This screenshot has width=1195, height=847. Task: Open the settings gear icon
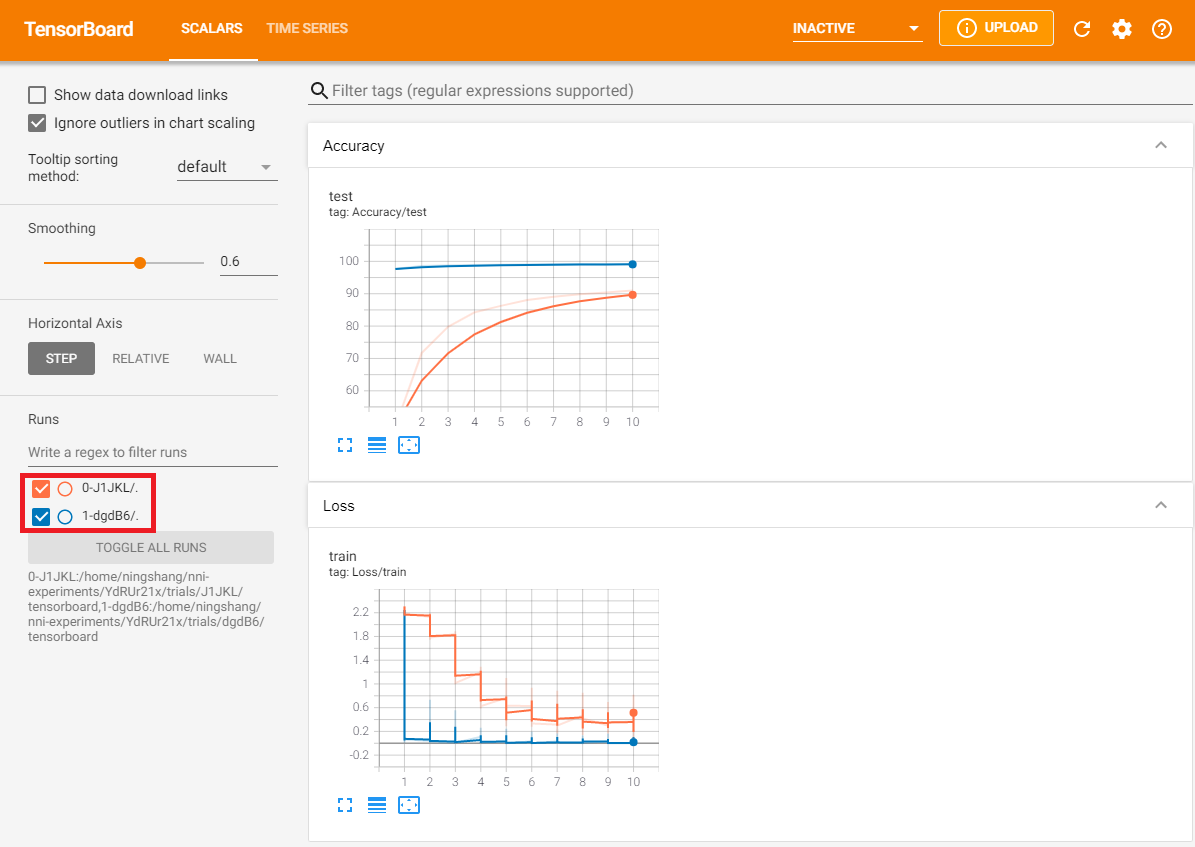click(x=1122, y=29)
